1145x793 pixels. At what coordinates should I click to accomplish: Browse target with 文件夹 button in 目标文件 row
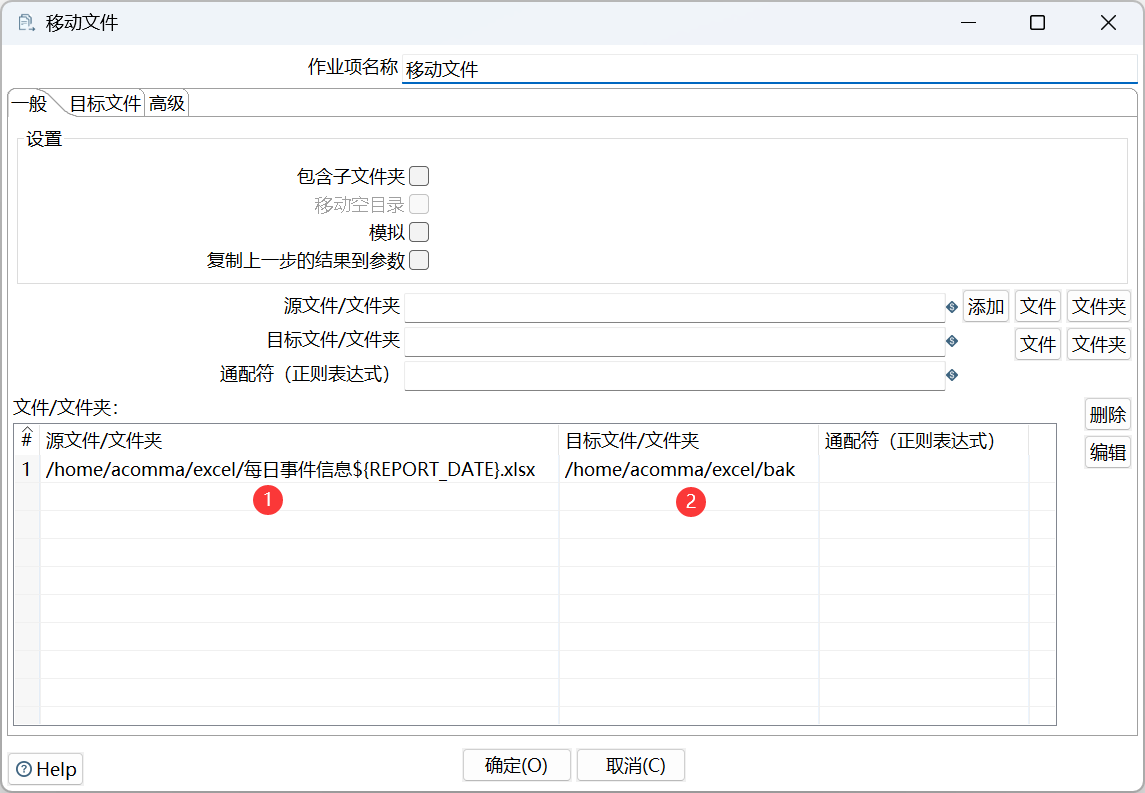click(1099, 344)
